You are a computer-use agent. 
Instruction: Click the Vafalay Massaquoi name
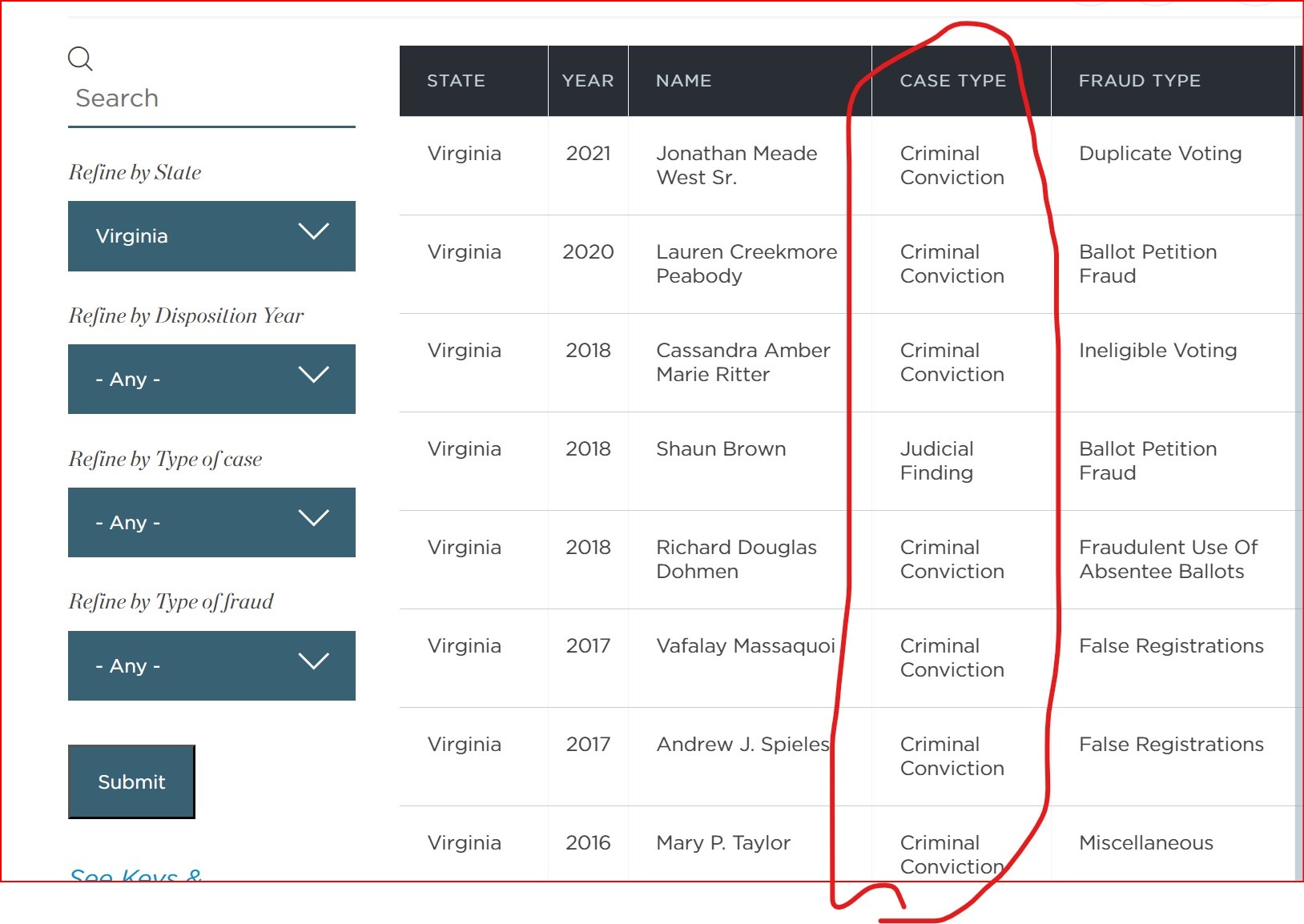(745, 646)
